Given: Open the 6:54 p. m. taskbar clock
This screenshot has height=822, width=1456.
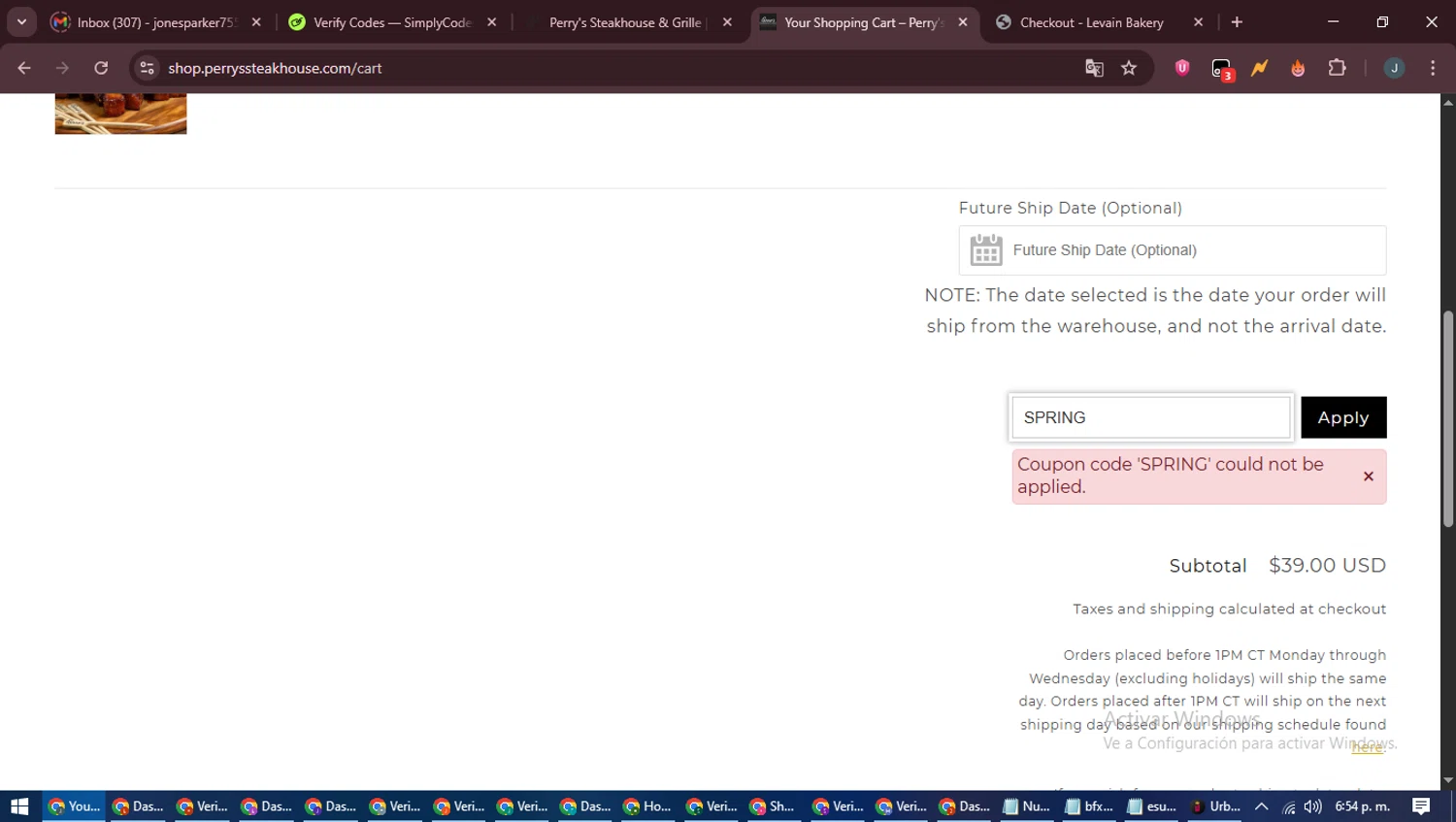Looking at the screenshot, I should (x=1363, y=806).
